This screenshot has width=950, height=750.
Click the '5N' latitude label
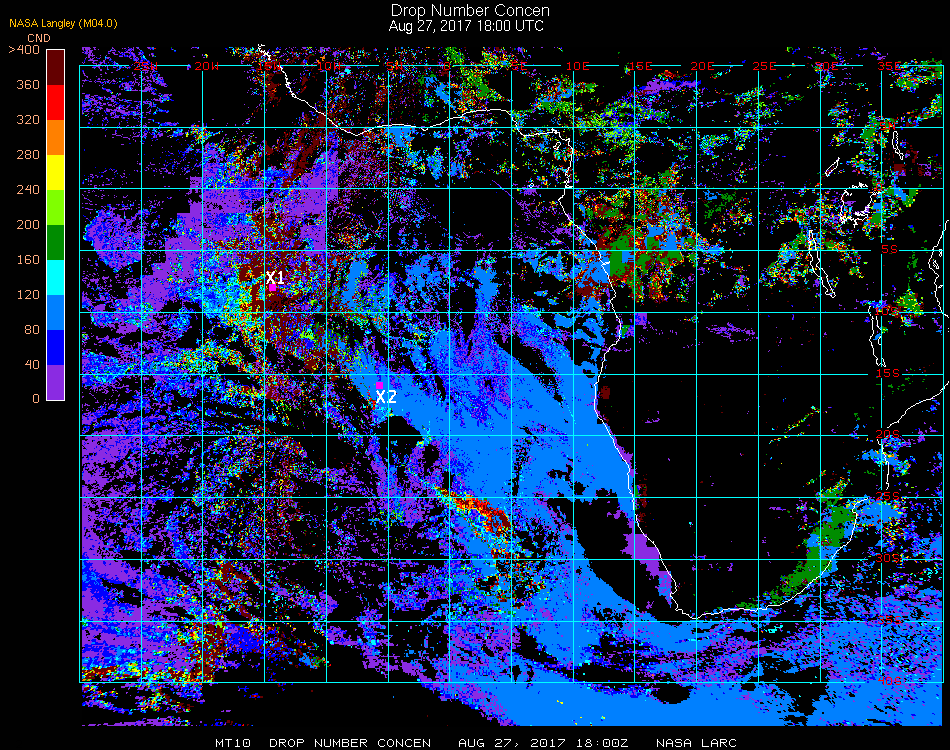coord(888,126)
